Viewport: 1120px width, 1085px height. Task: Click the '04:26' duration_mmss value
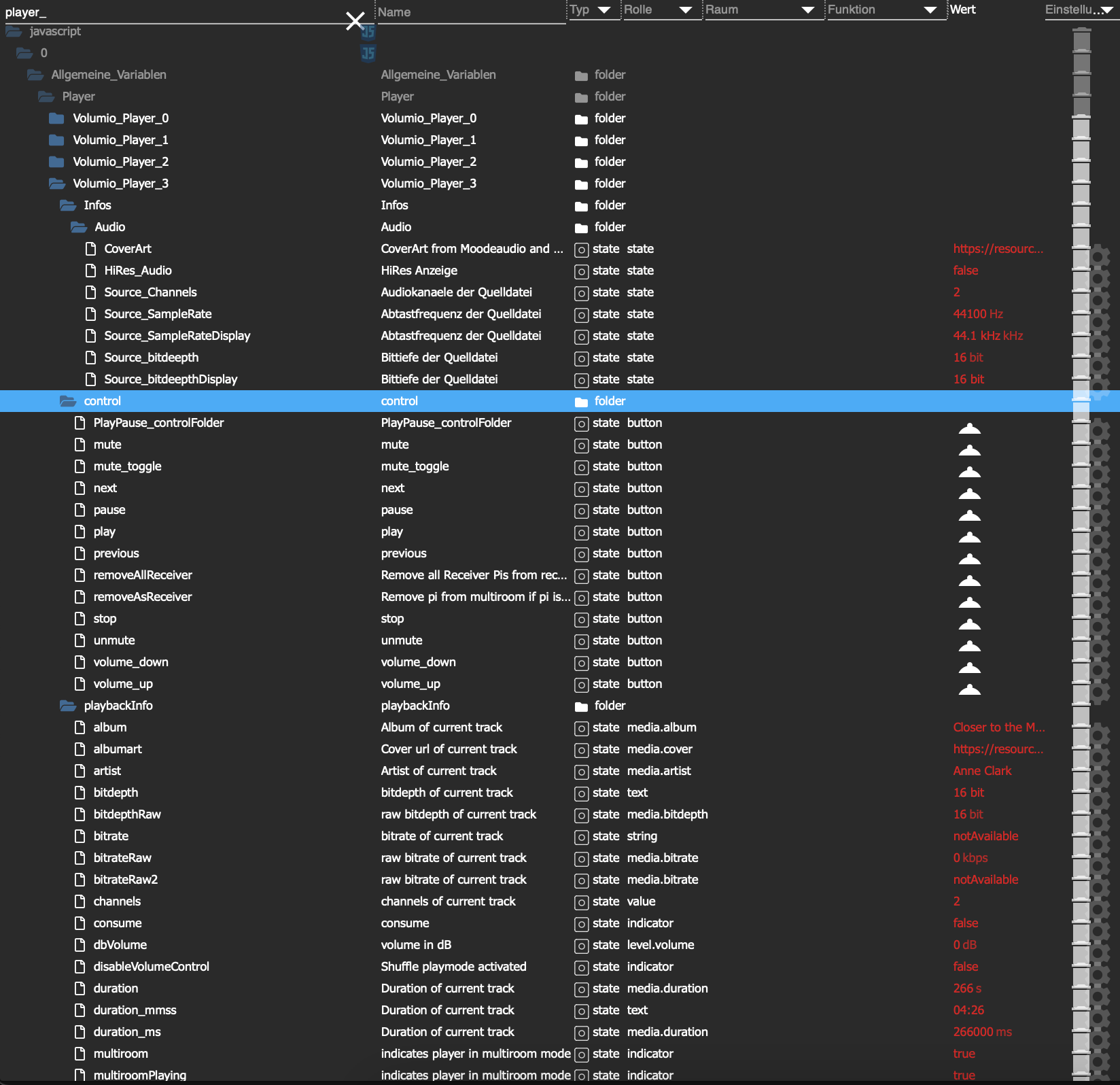[x=968, y=1010]
